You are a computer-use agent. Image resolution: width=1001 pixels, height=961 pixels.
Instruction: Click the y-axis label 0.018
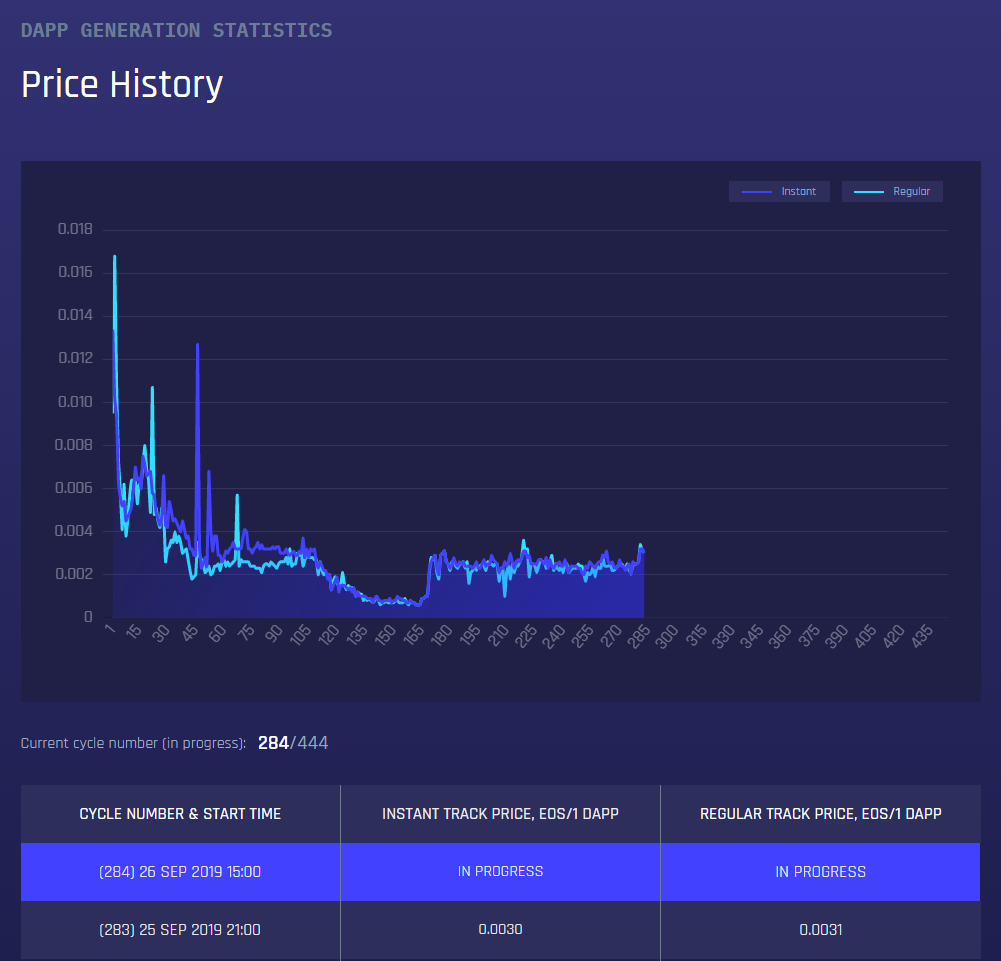[x=75, y=229]
